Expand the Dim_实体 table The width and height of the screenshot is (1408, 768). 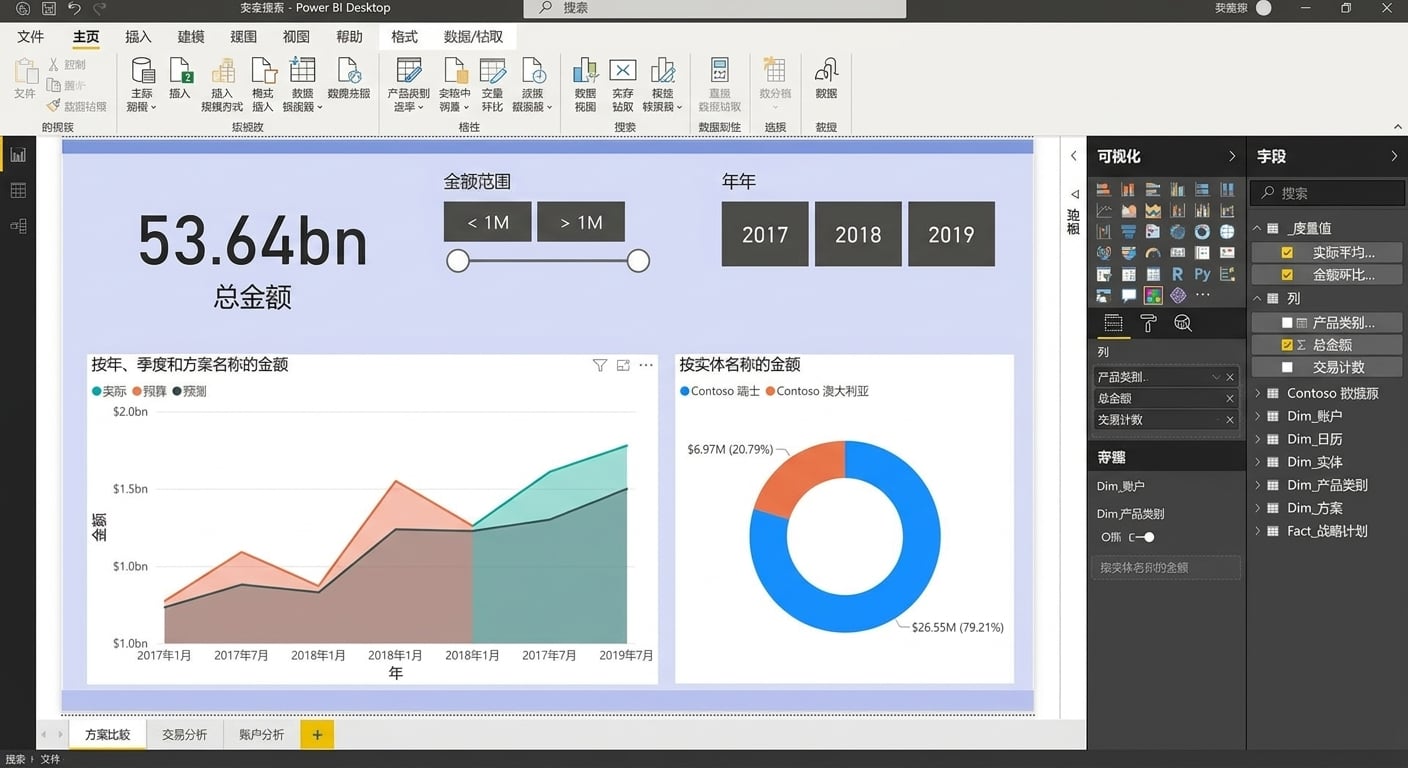(x=1258, y=462)
